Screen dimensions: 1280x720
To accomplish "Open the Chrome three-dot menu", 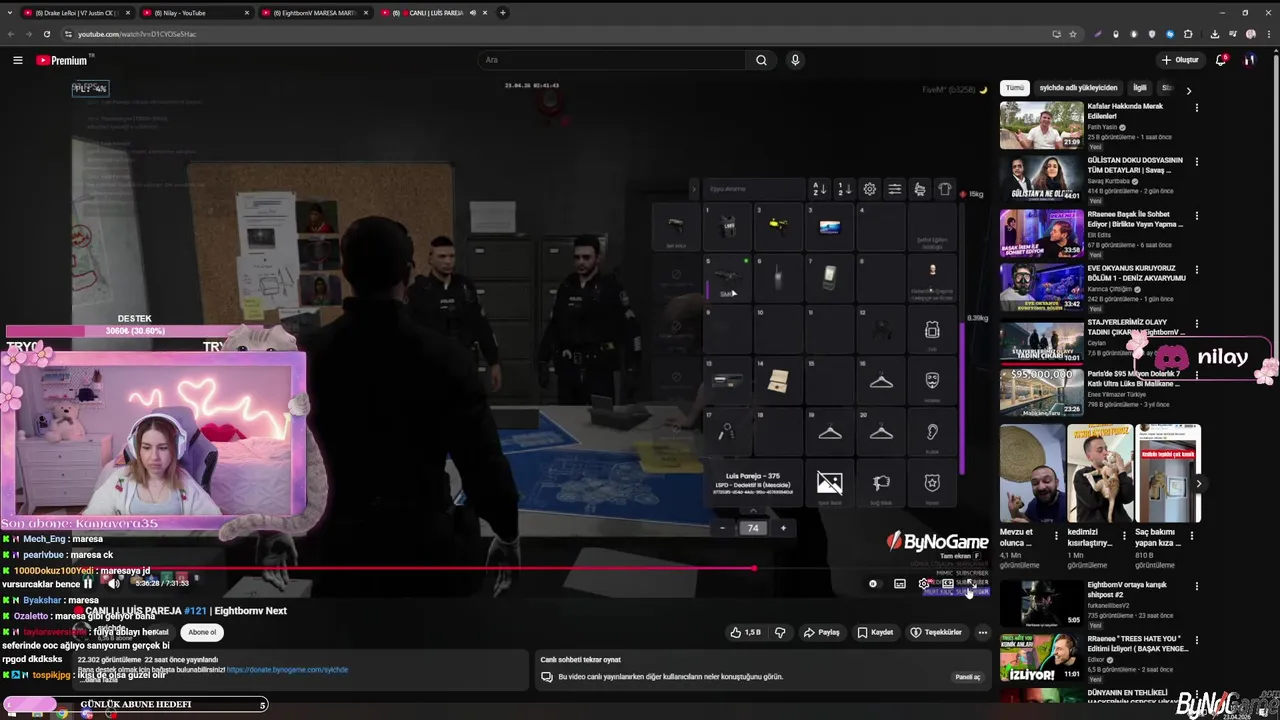I will point(1269,34).
